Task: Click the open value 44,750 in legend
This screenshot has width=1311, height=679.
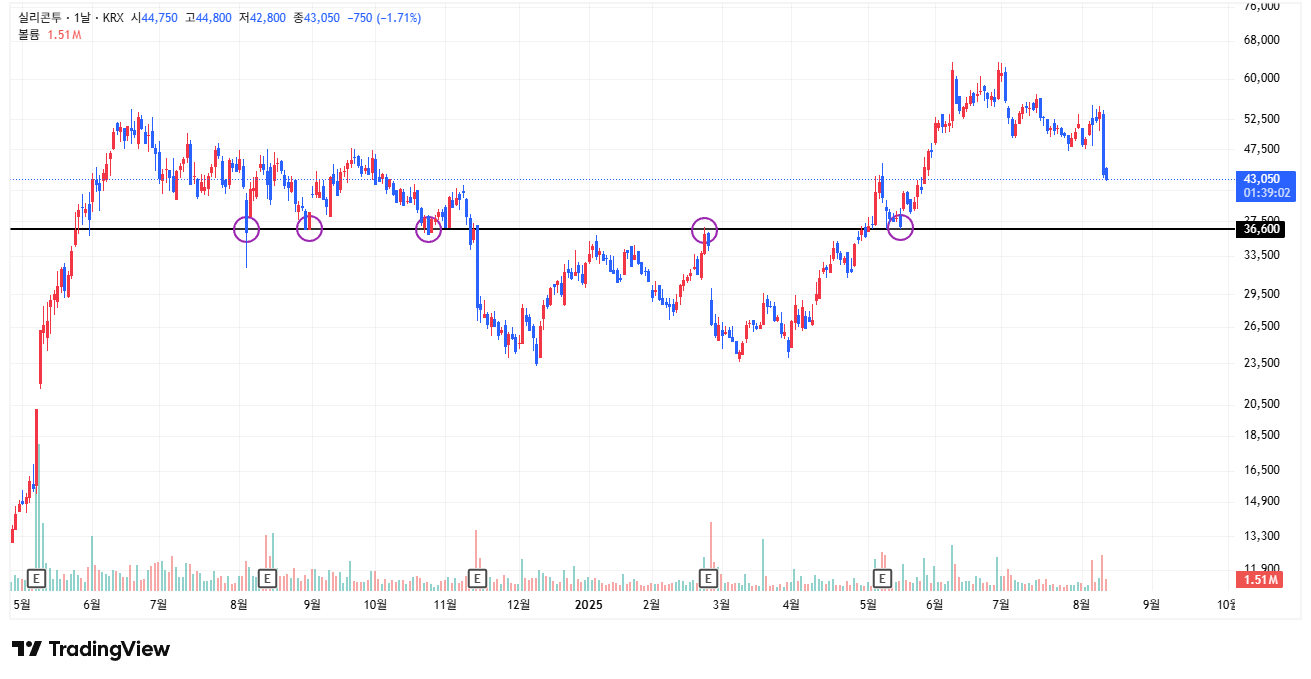Action: [159, 18]
